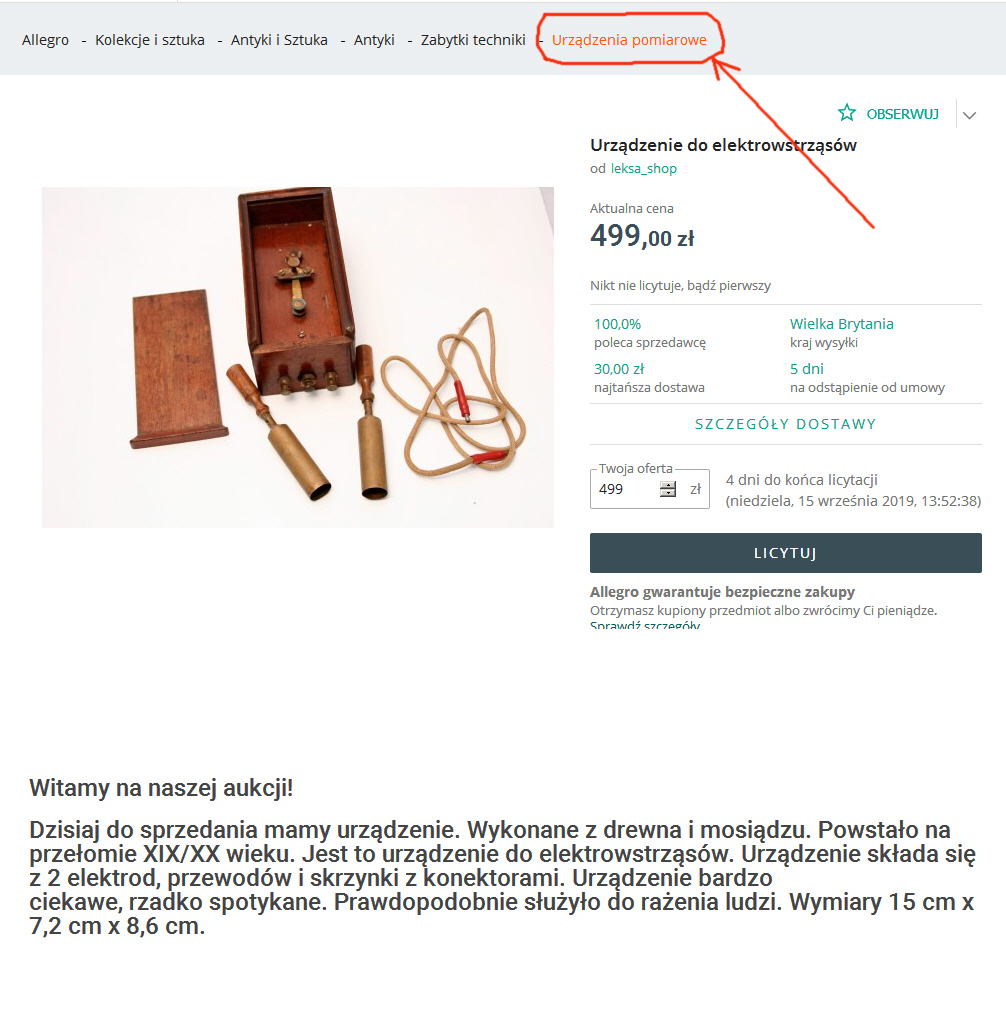Click the Wielka Brytania shipping country link
This screenshot has height=1029, width=1006.
(841, 324)
